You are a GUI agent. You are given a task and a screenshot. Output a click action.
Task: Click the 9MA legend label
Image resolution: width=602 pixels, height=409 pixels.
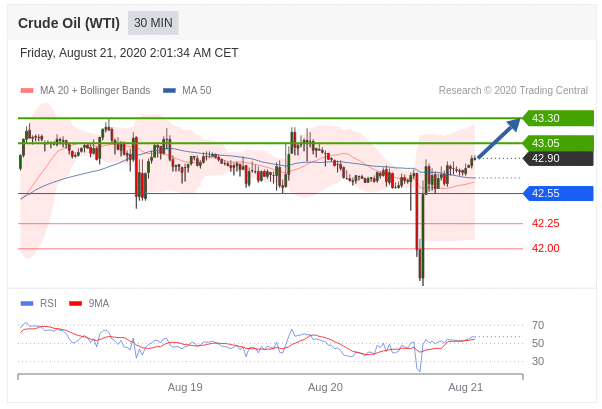[99, 303]
